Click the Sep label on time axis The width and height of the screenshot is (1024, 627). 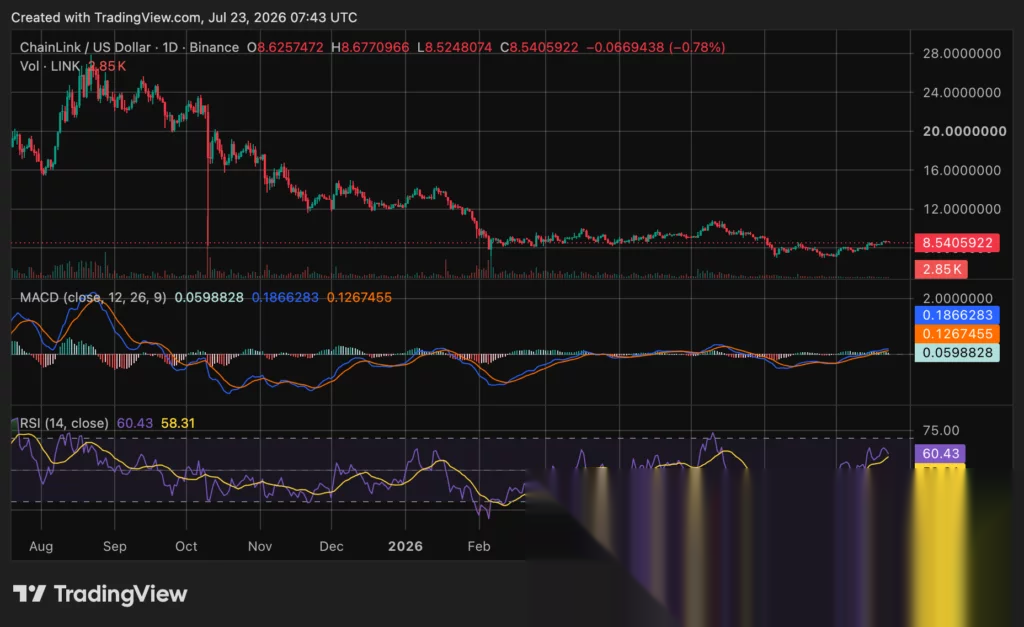[114, 546]
